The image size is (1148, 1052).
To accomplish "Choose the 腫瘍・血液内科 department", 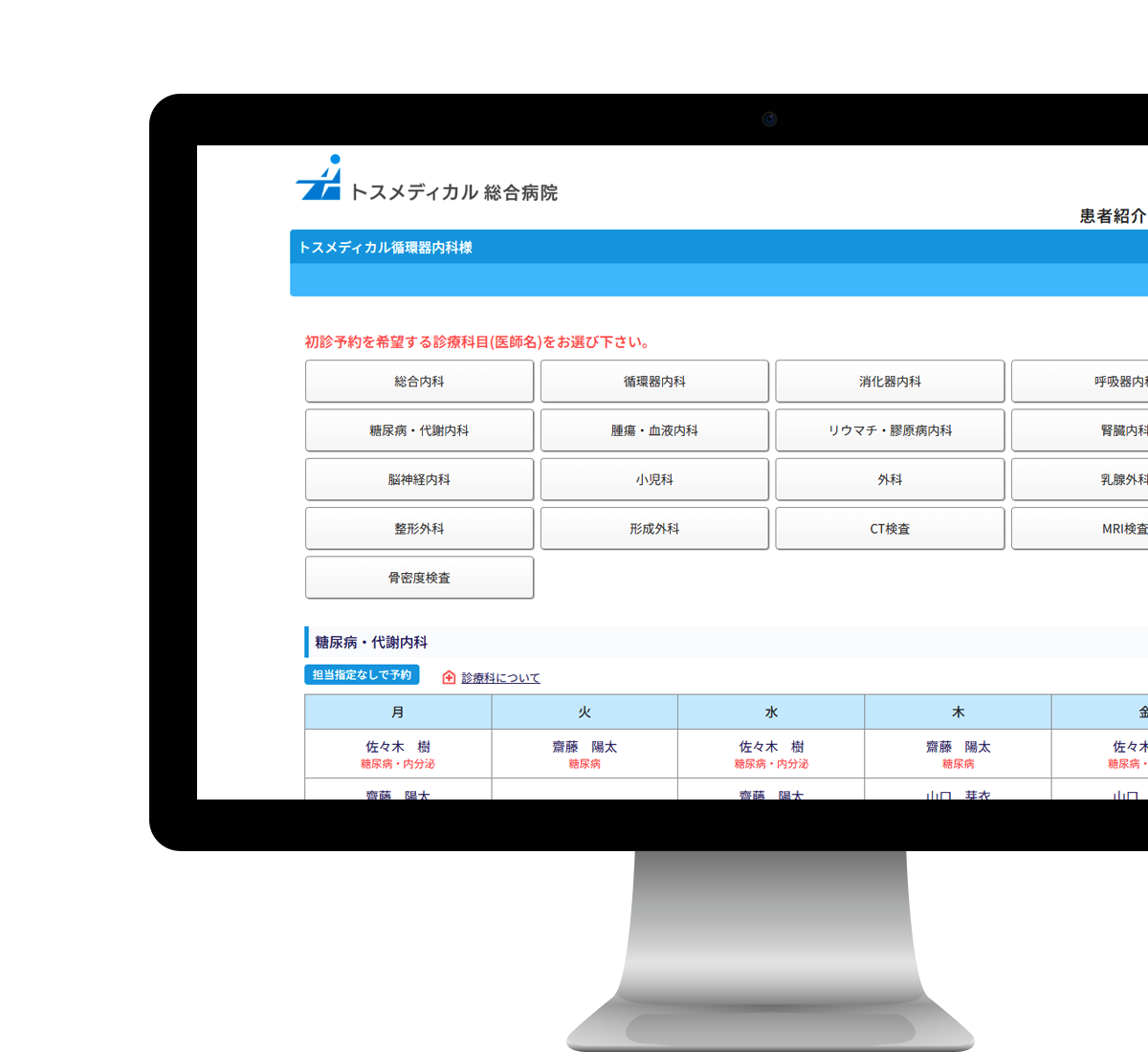I will point(654,429).
